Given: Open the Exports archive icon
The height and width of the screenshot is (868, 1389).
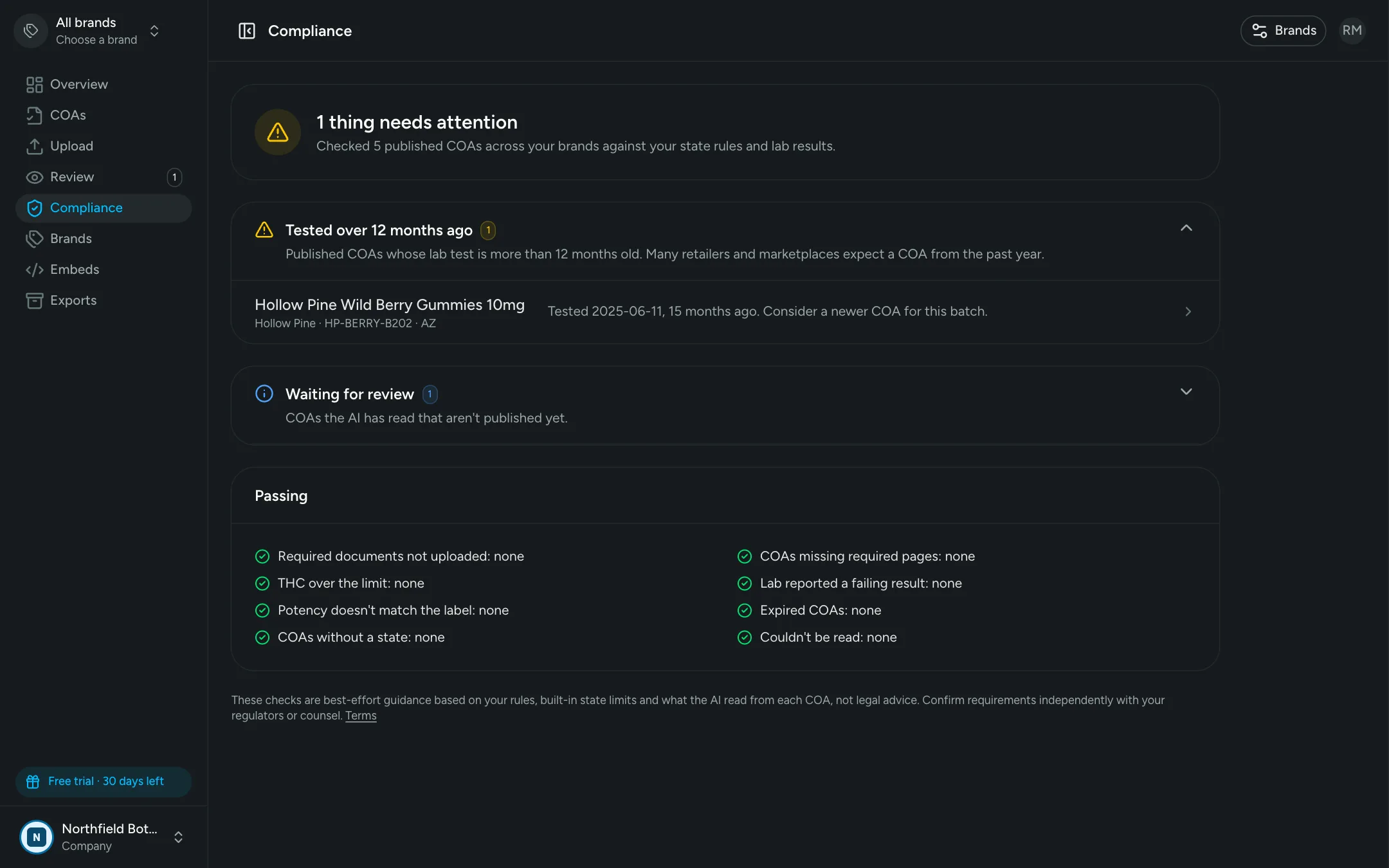Looking at the screenshot, I should click(34, 300).
